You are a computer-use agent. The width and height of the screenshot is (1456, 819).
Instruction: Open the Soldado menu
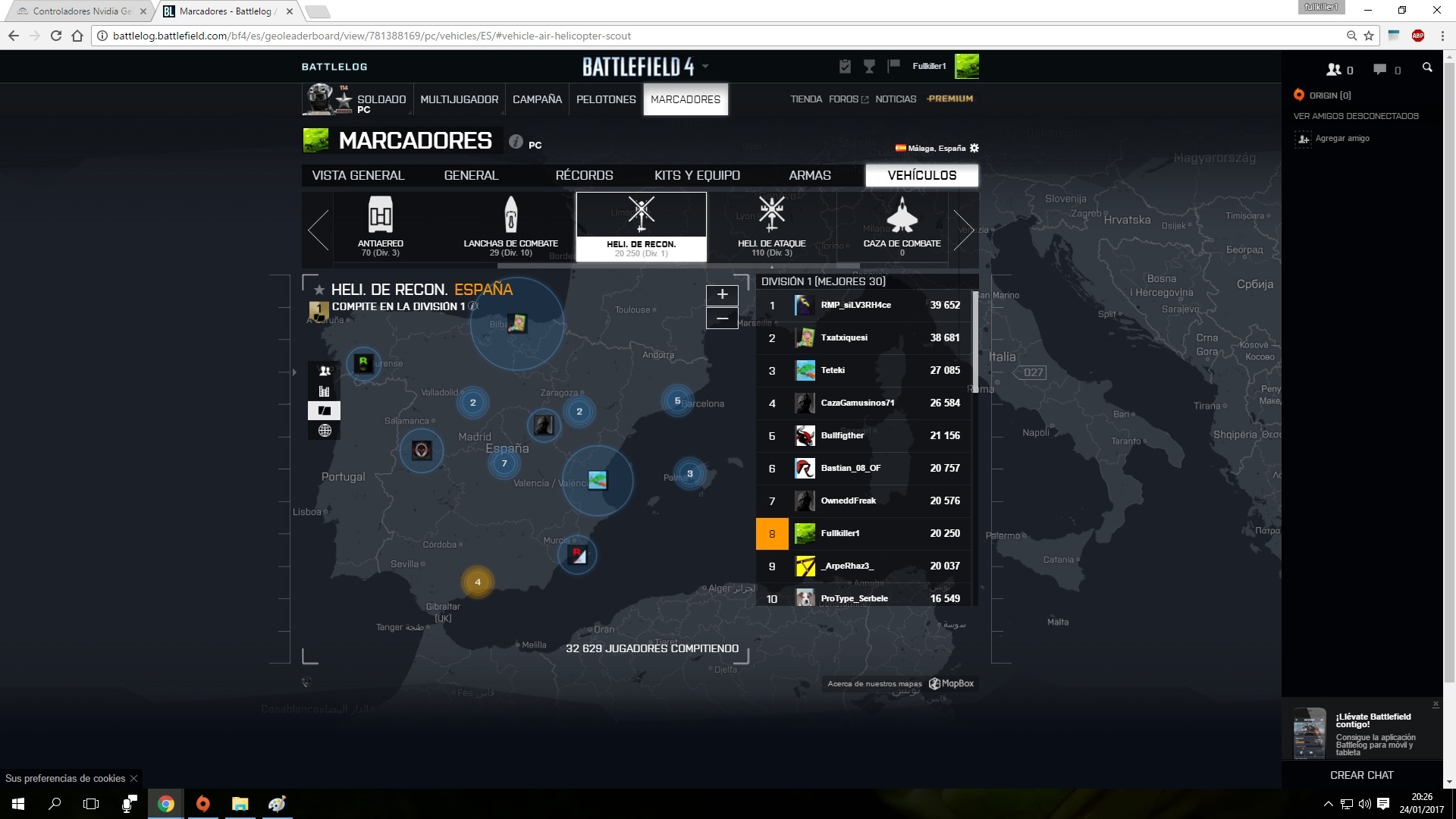pyautogui.click(x=357, y=99)
